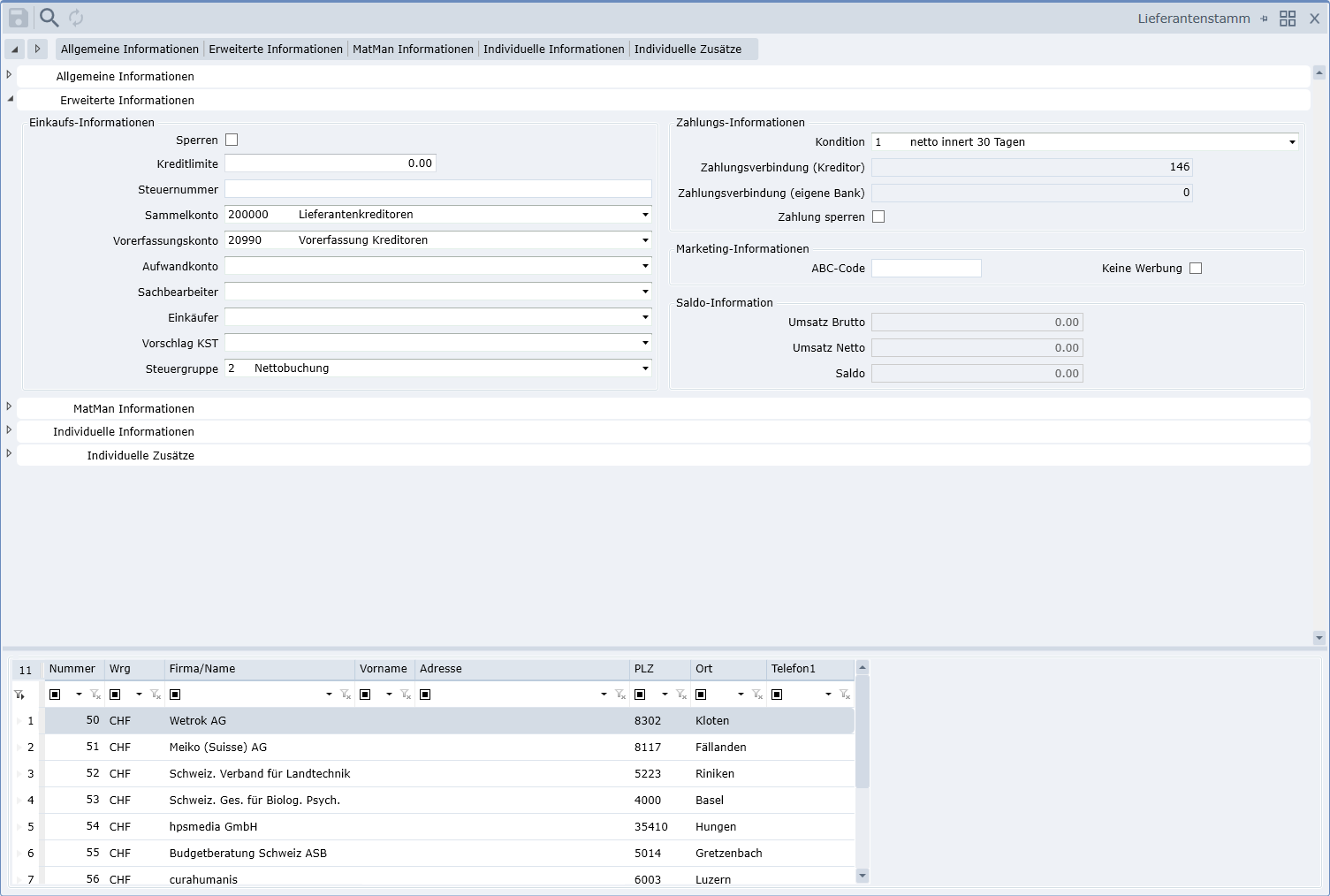
Task: Click the filter row funnel icon
Action: (19, 695)
